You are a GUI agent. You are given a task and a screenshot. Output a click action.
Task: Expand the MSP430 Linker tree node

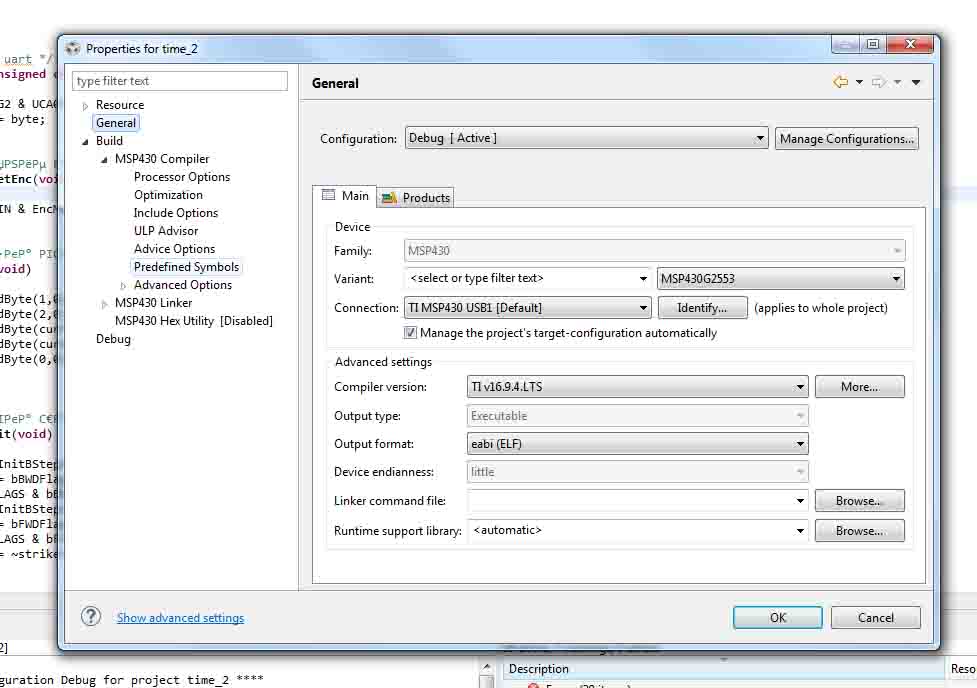click(104, 303)
